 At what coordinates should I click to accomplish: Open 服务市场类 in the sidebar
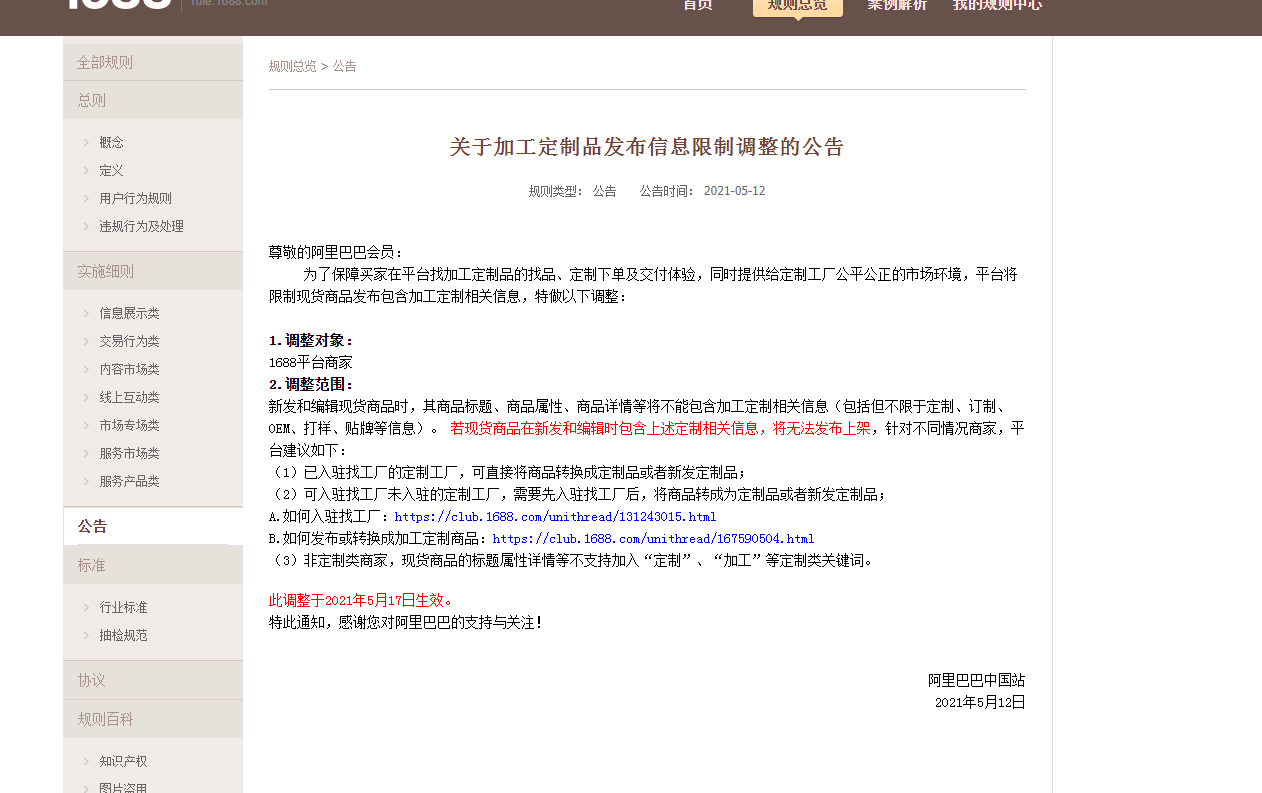tap(129, 453)
